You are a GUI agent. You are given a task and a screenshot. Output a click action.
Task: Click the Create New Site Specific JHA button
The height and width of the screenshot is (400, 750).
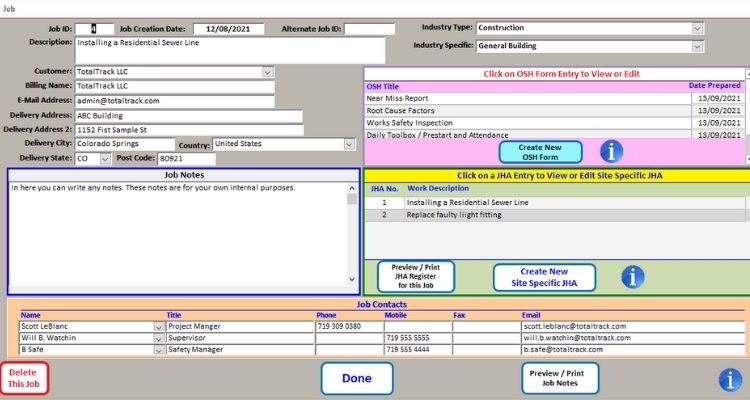[544, 277]
